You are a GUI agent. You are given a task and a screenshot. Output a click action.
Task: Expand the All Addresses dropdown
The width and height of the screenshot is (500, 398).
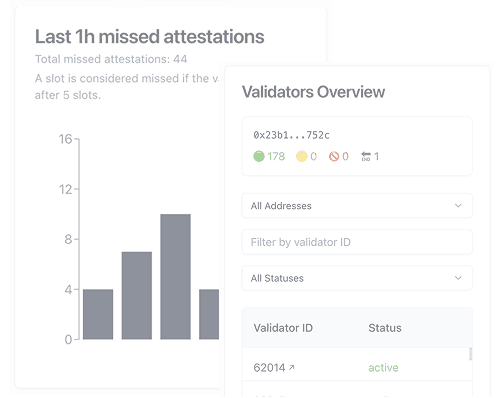coord(357,206)
